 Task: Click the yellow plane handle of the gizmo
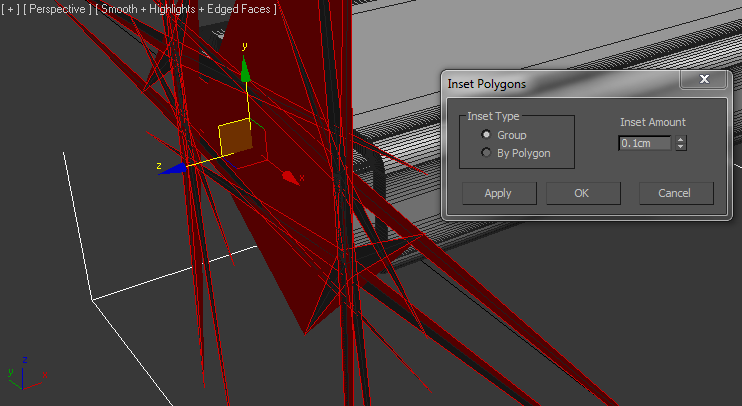[x=235, y=137]
